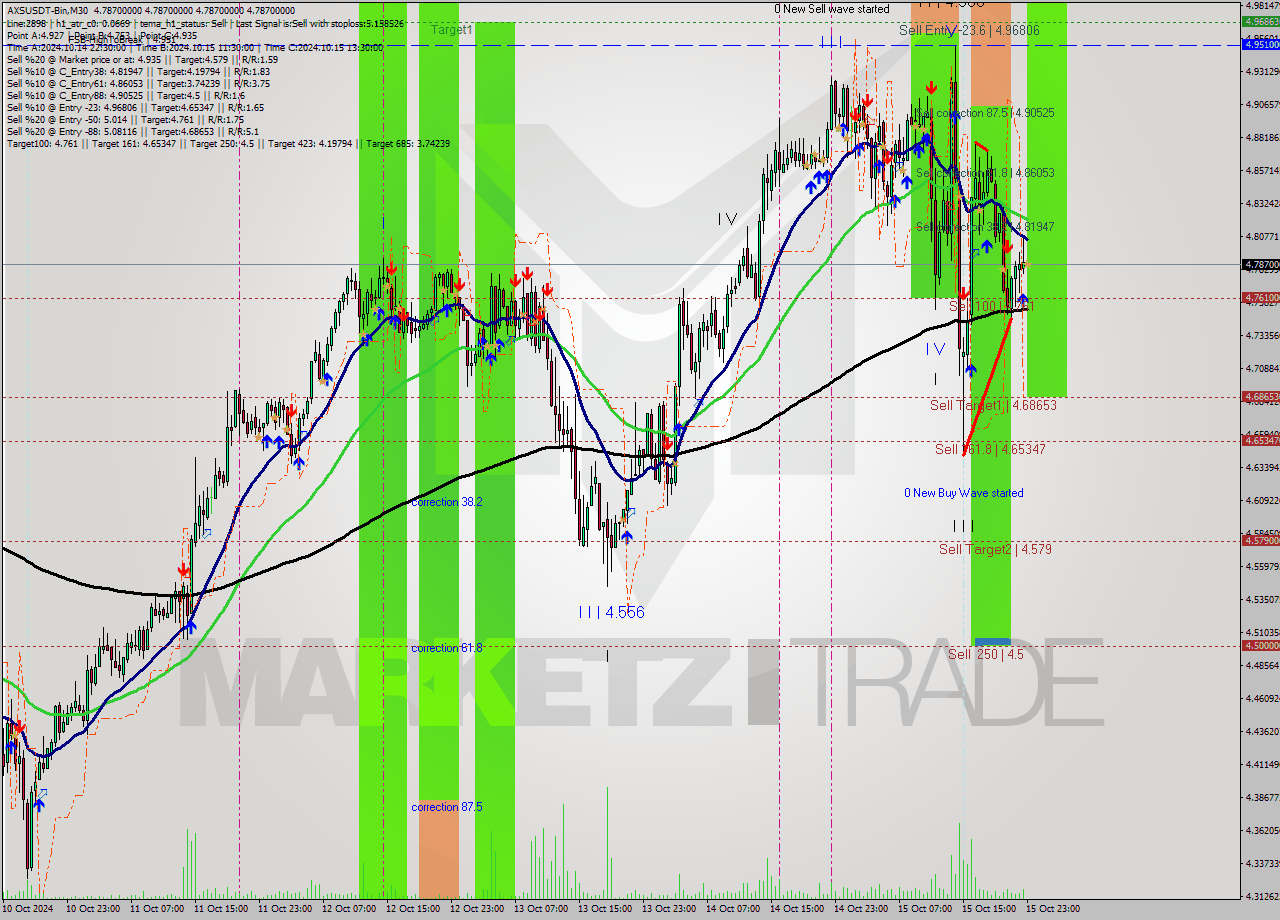The image size is (1280, 920).
Task: Click the 'Sell 161.8 | 4.65347' label
Action: click(990, 449)
